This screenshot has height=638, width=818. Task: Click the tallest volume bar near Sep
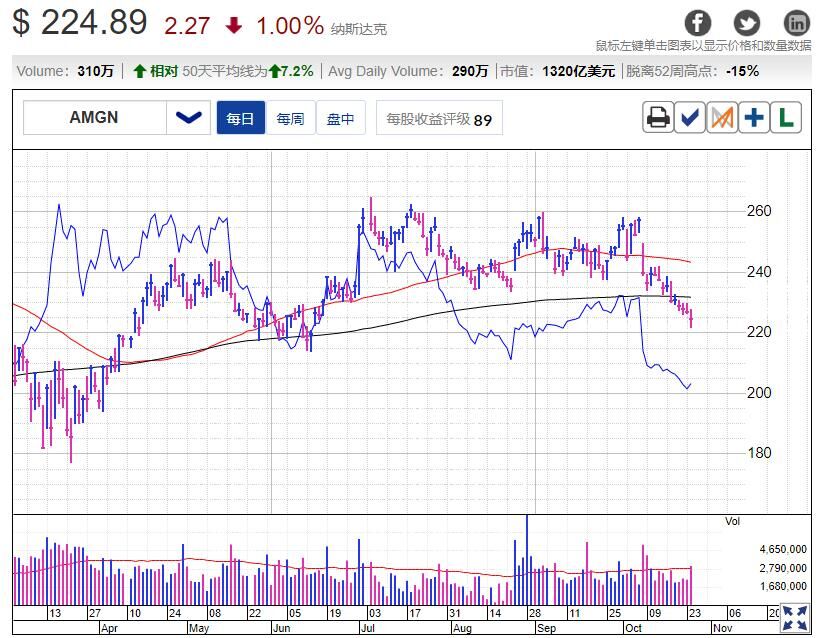click(x=527, y=560)
